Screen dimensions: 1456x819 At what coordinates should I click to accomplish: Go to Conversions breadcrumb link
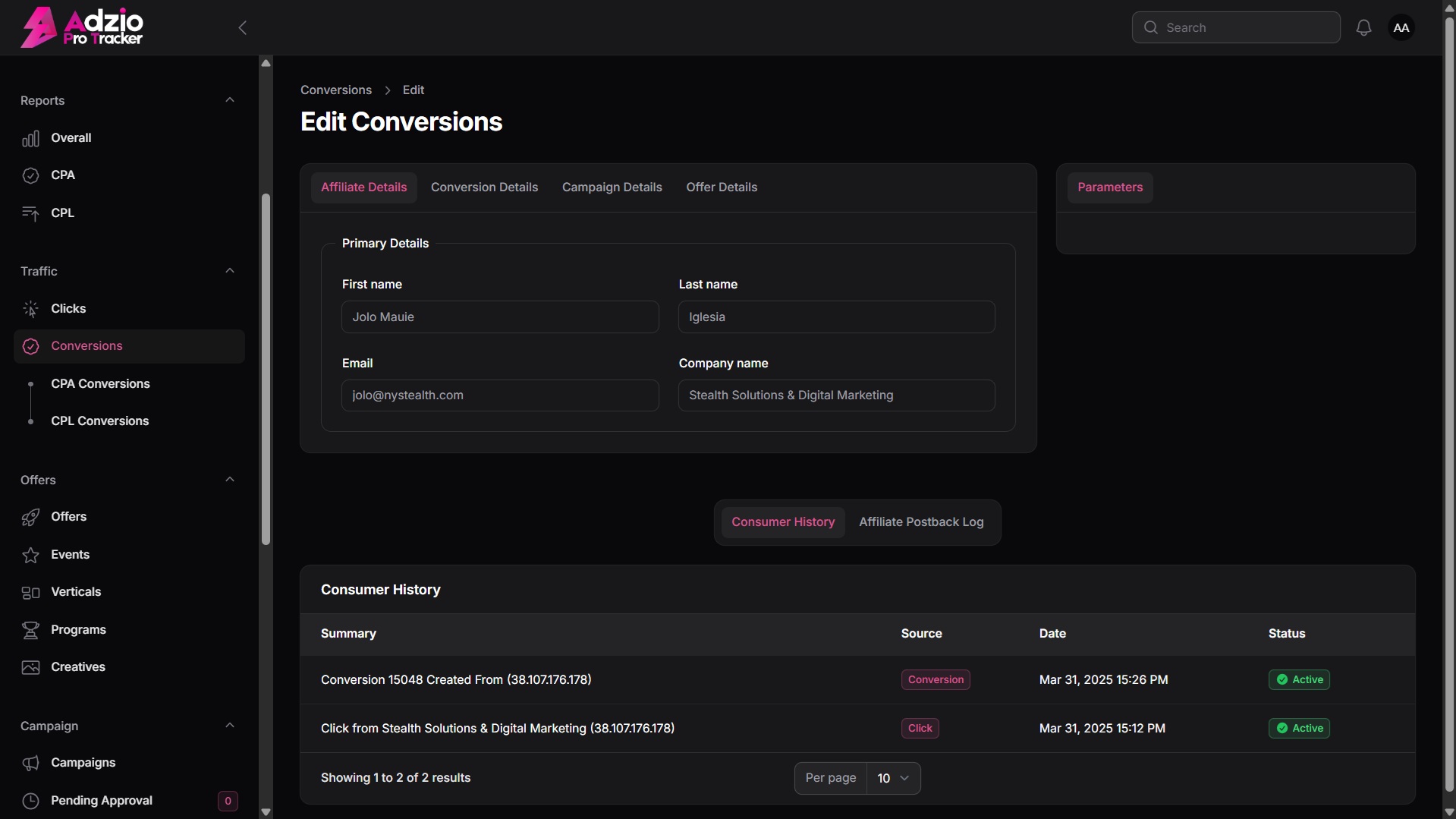(x=336, y=90)
